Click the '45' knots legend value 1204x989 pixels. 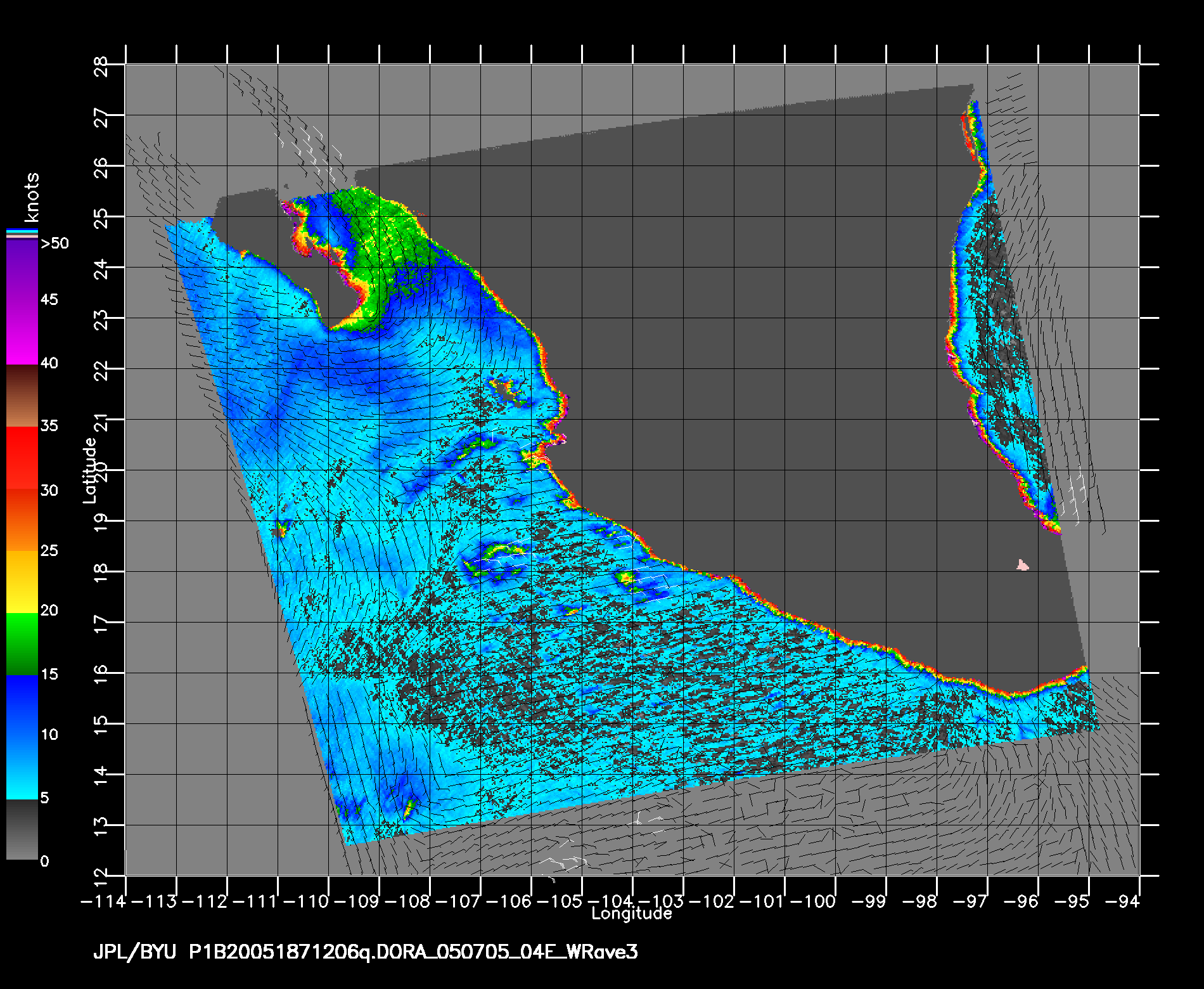coord(49,299)
